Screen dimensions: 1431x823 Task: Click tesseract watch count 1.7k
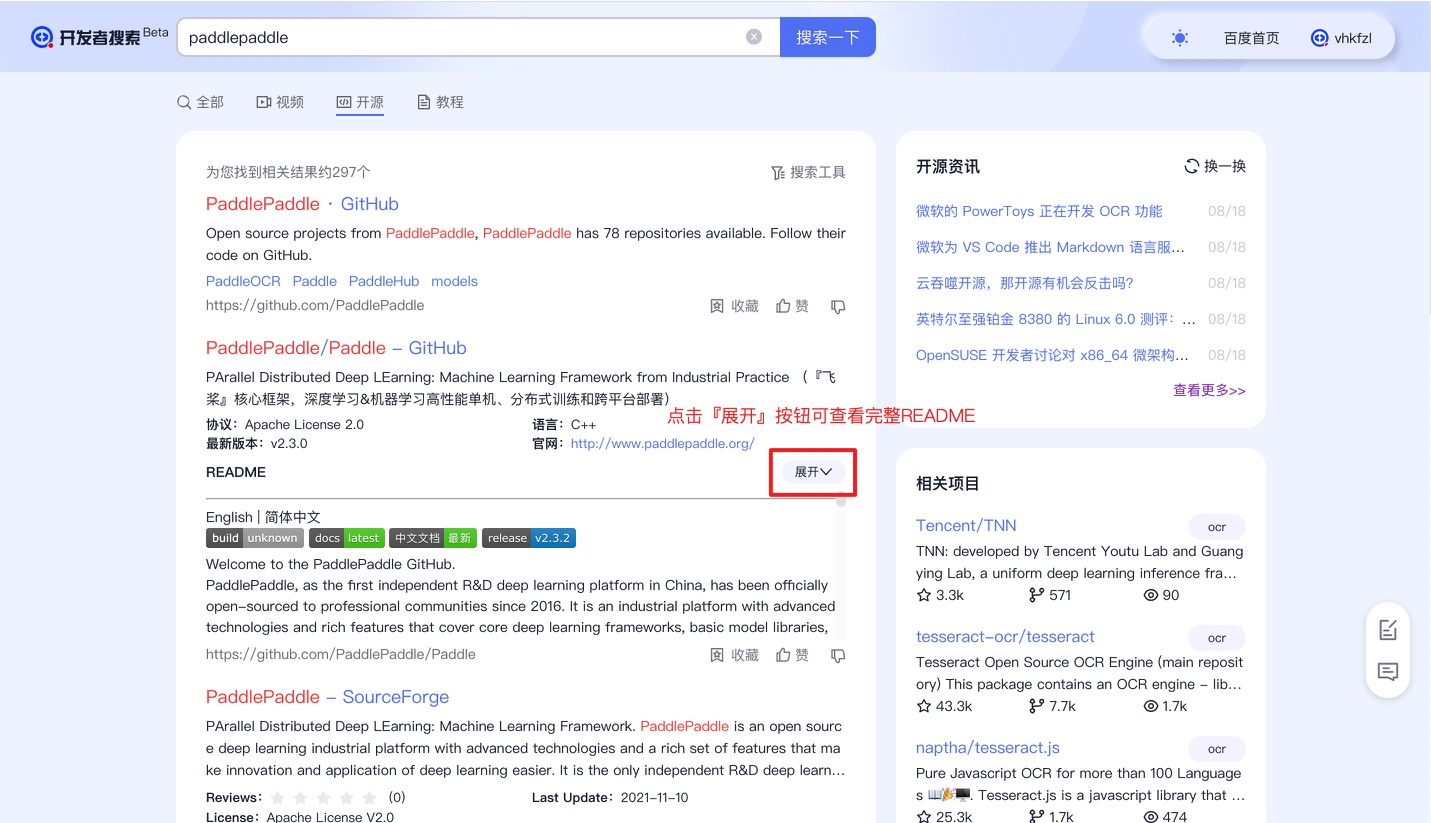[x=1165, y=706]
